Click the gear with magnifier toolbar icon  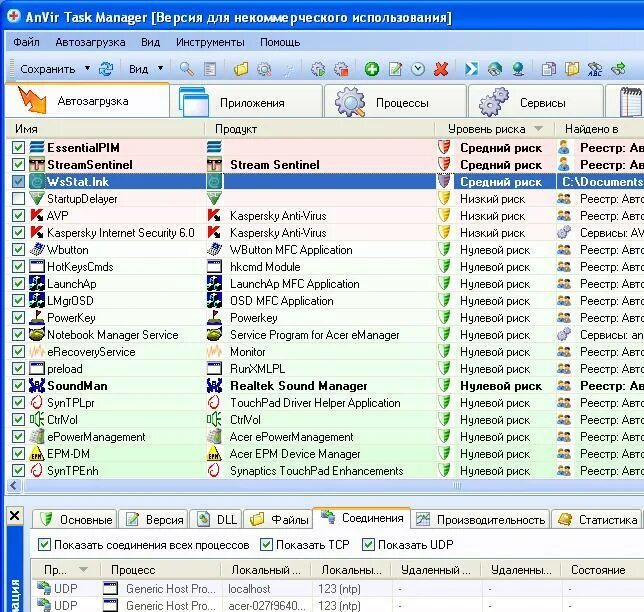point(264,69)
